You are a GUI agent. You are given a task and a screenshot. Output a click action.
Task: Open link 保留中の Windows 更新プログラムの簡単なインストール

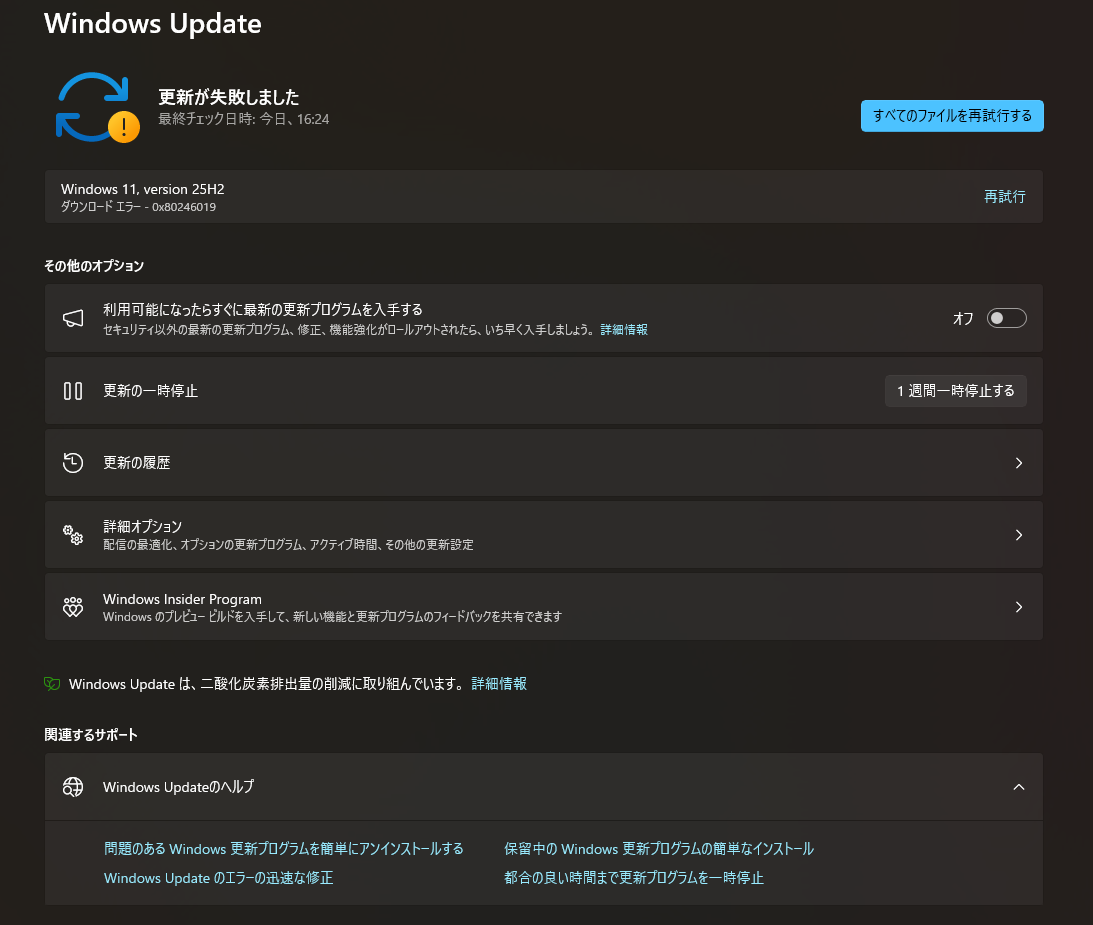(x=659, y=848)
